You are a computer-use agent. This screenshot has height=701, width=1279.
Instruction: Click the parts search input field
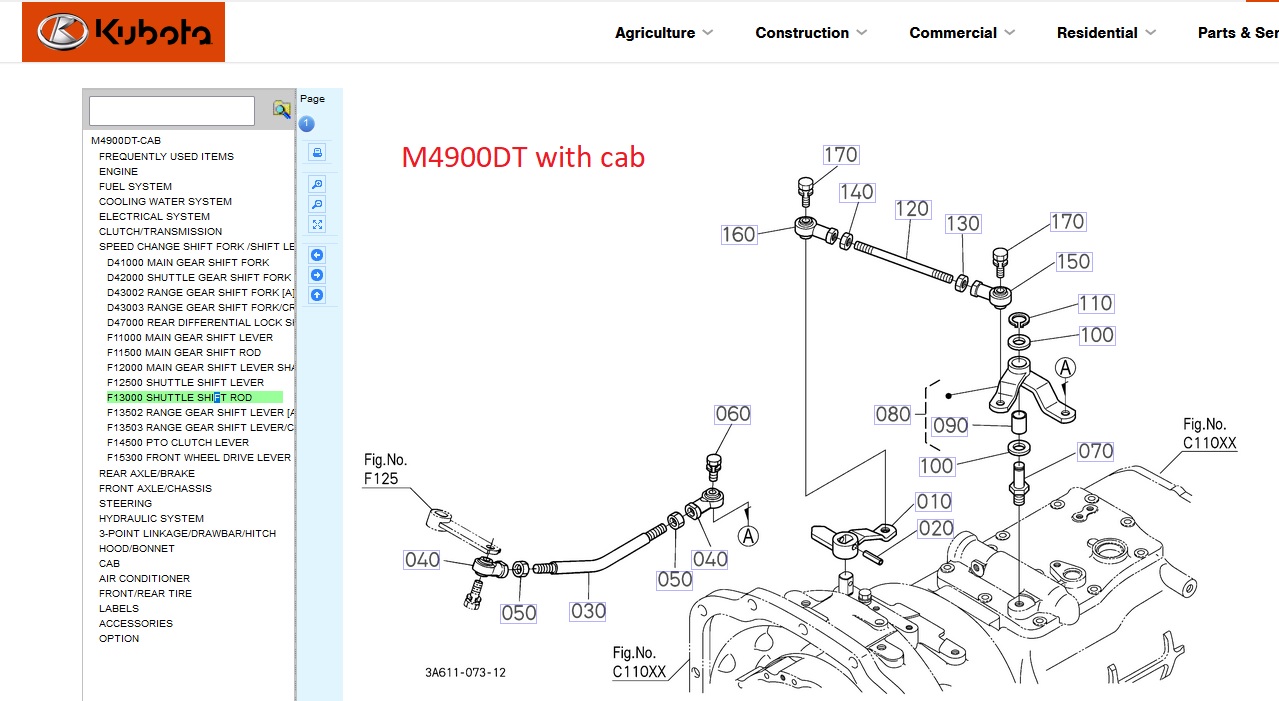pyautogui.click(x=172, y=110)
